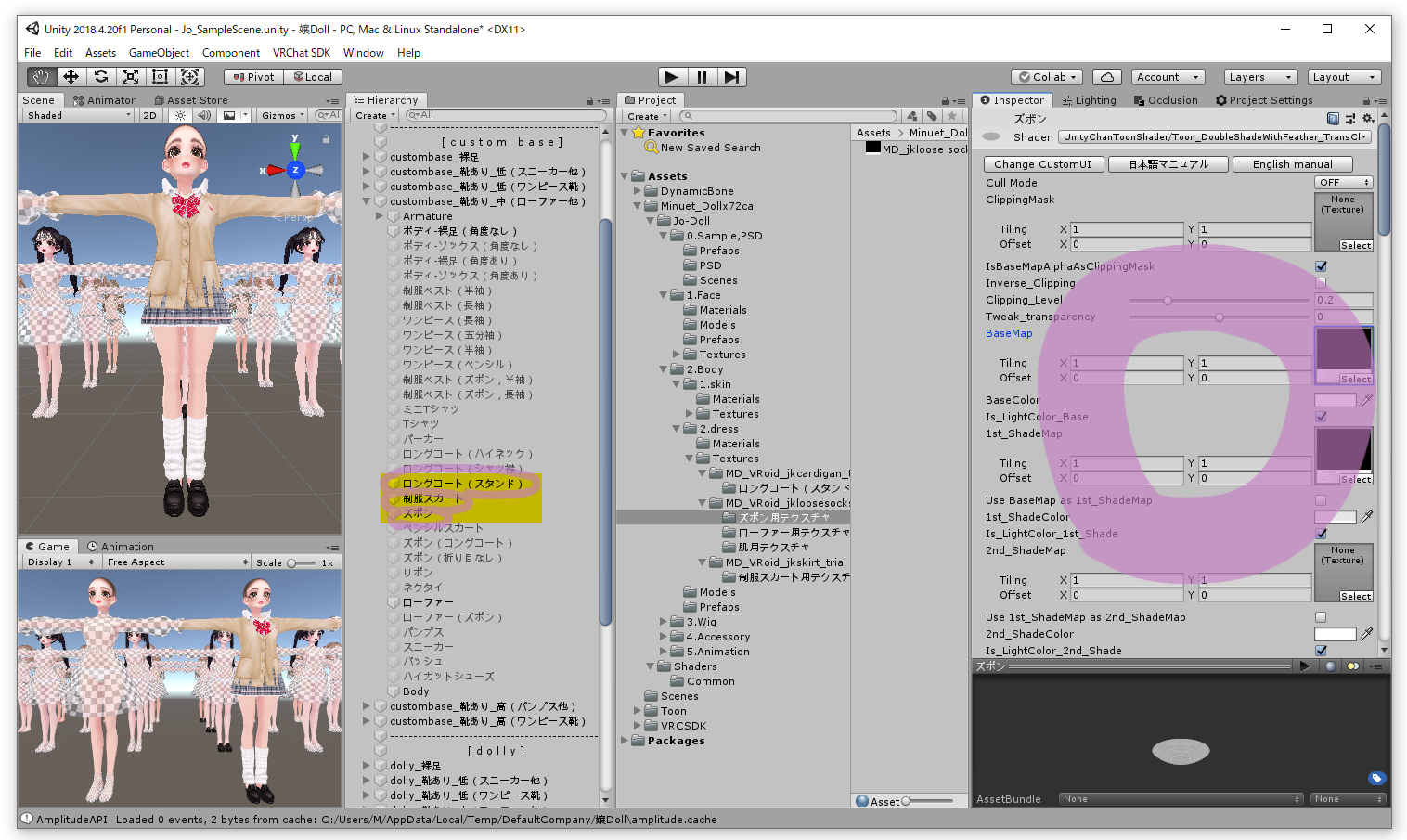Click 1st_ShadeColor eyedropper icon
The width and height of the screenshot is (1407, 840).
(1366, 517)
